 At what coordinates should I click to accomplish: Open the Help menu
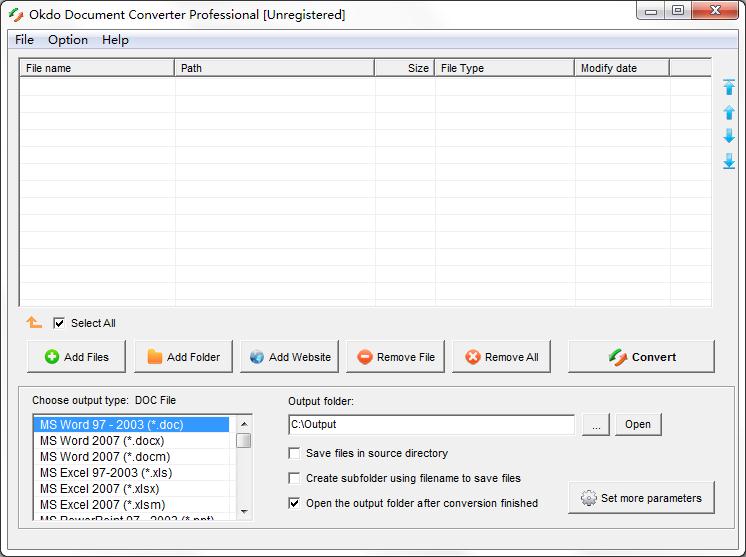tap(115, 40)
